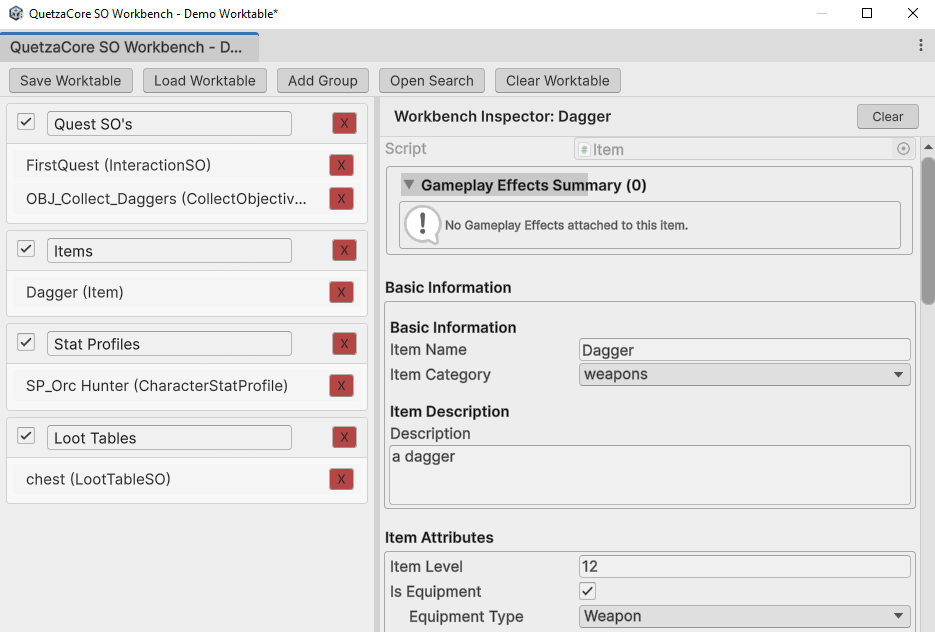Click the Script object picker circle icon

coord(903,149)
